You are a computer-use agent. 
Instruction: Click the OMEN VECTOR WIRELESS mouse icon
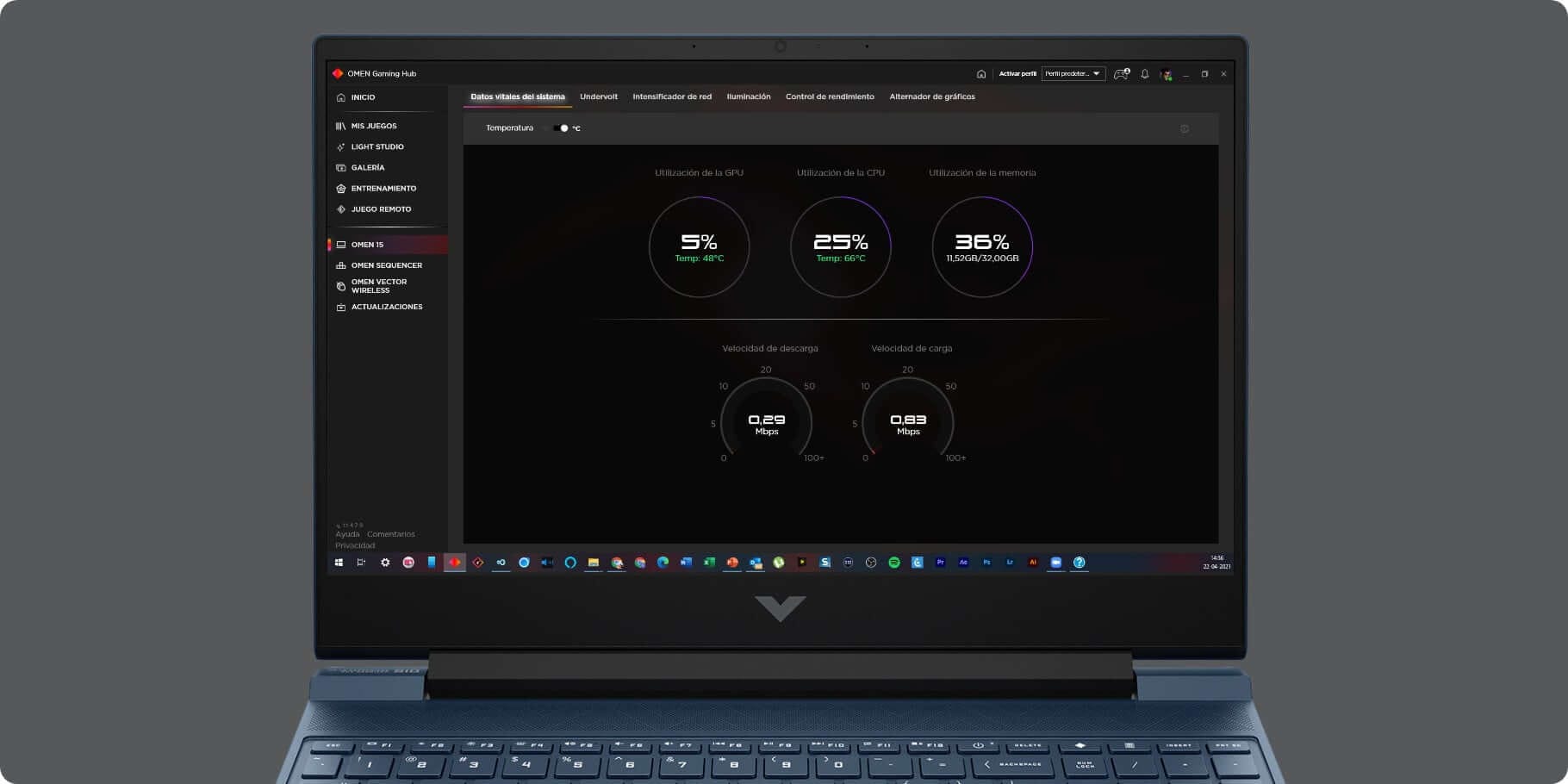point(341,286)
